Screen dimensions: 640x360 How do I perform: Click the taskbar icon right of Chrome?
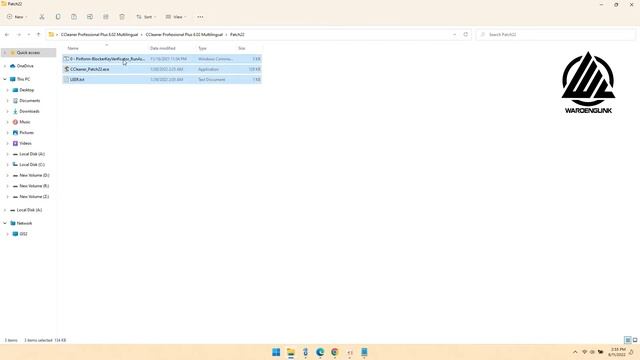[350, 352]
